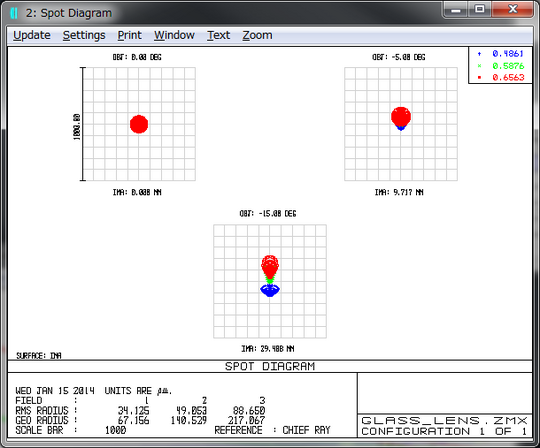Click the OBJ: 0.00 DEG label
The width and height of the screenshot is (540, 448).
click(x=137, y=57)
